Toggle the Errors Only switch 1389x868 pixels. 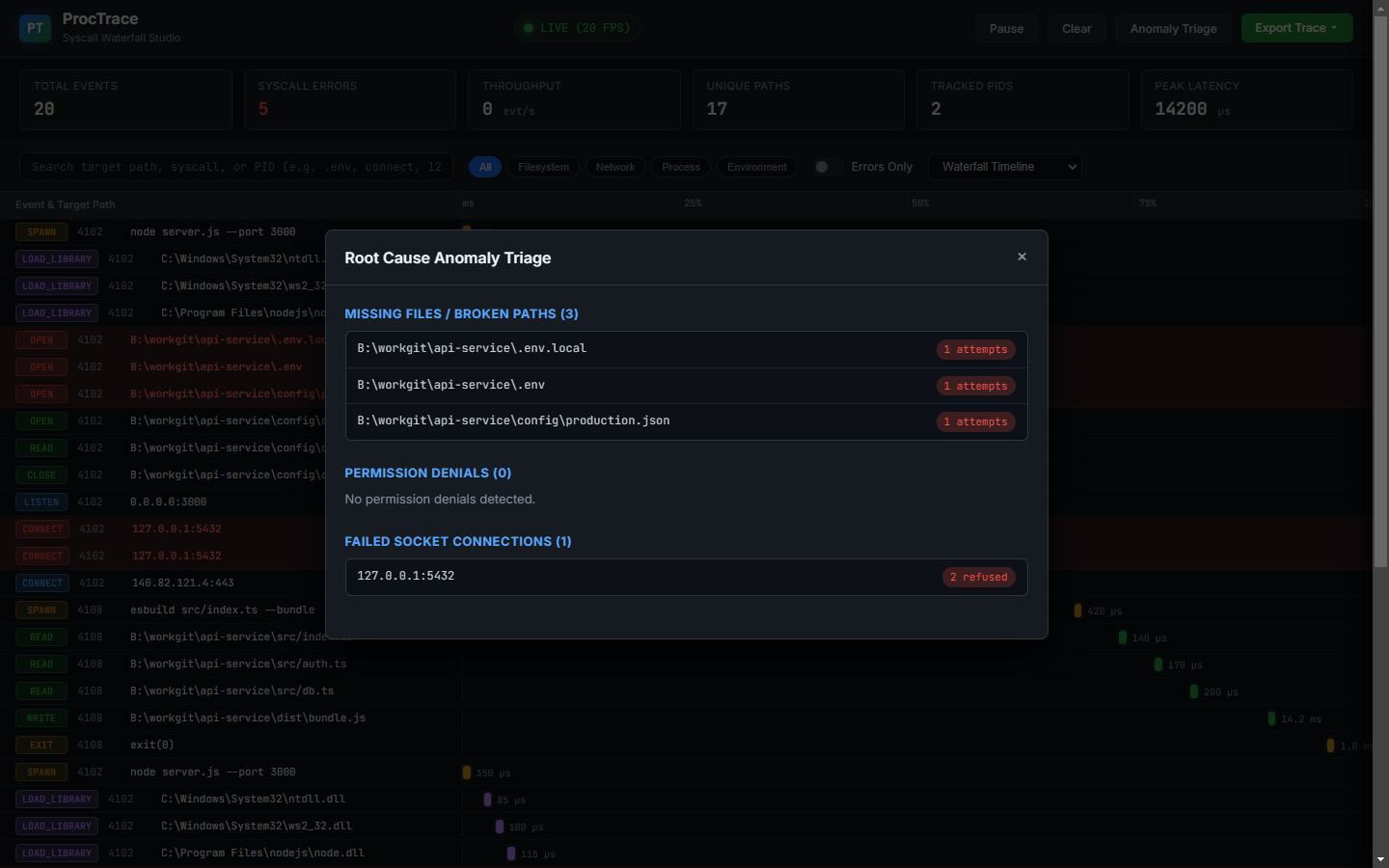[x=828, y=167]
